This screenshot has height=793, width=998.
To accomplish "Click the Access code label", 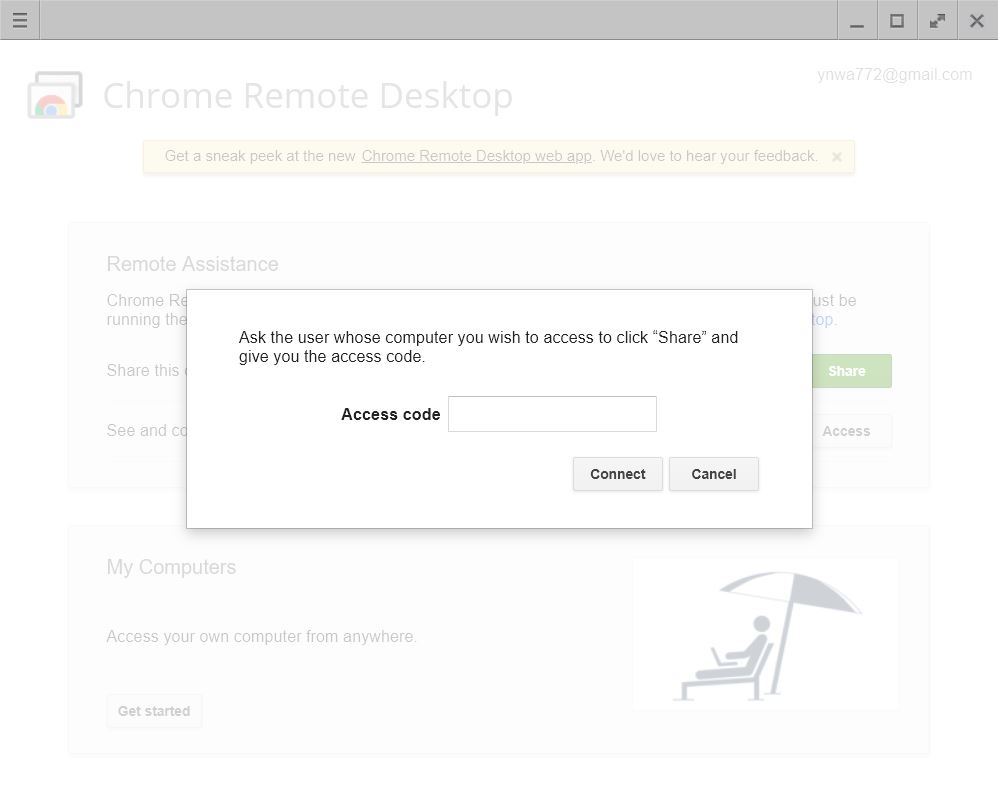I will 391,414.
